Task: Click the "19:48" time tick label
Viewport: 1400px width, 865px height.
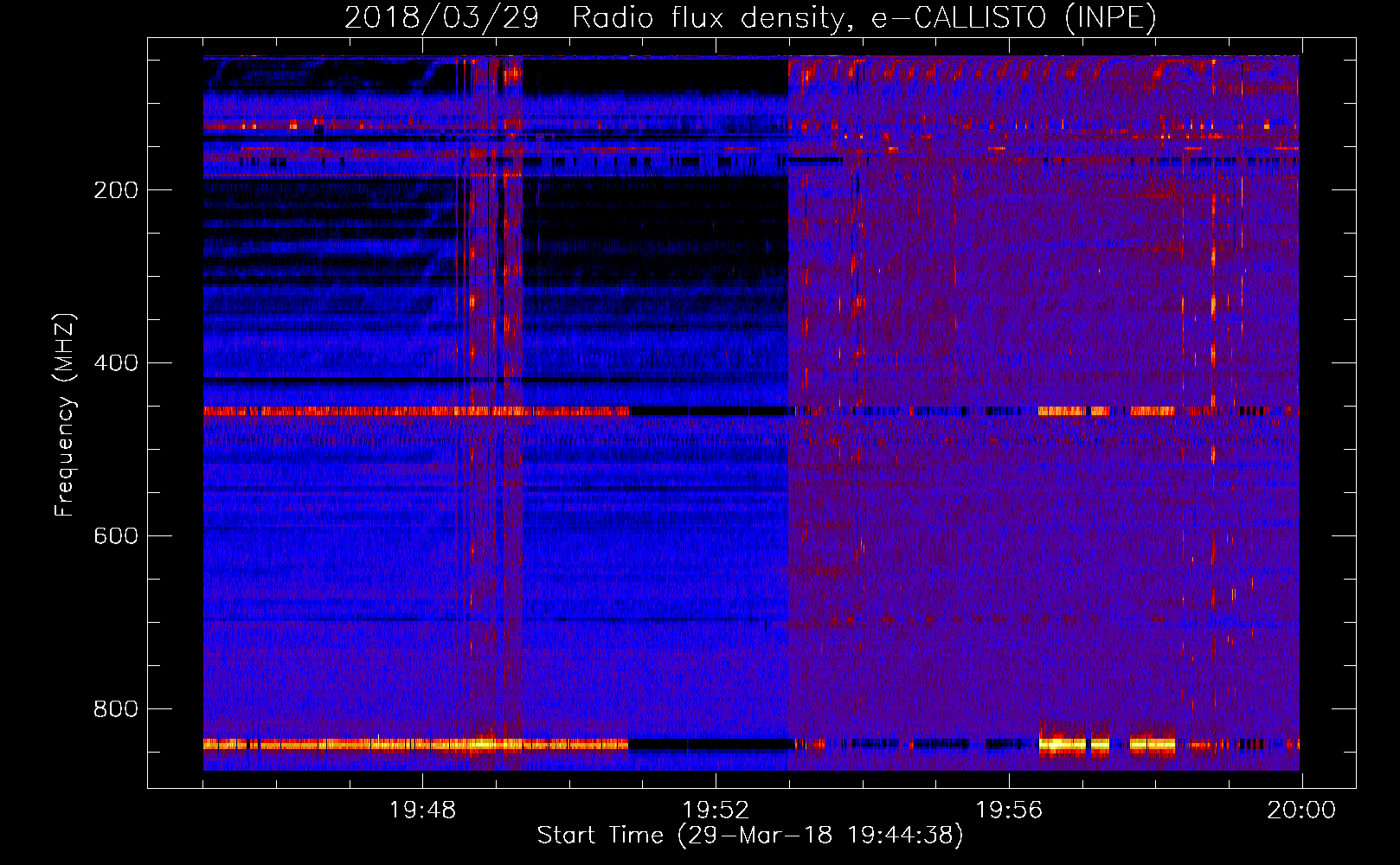Action: [422, 811]
